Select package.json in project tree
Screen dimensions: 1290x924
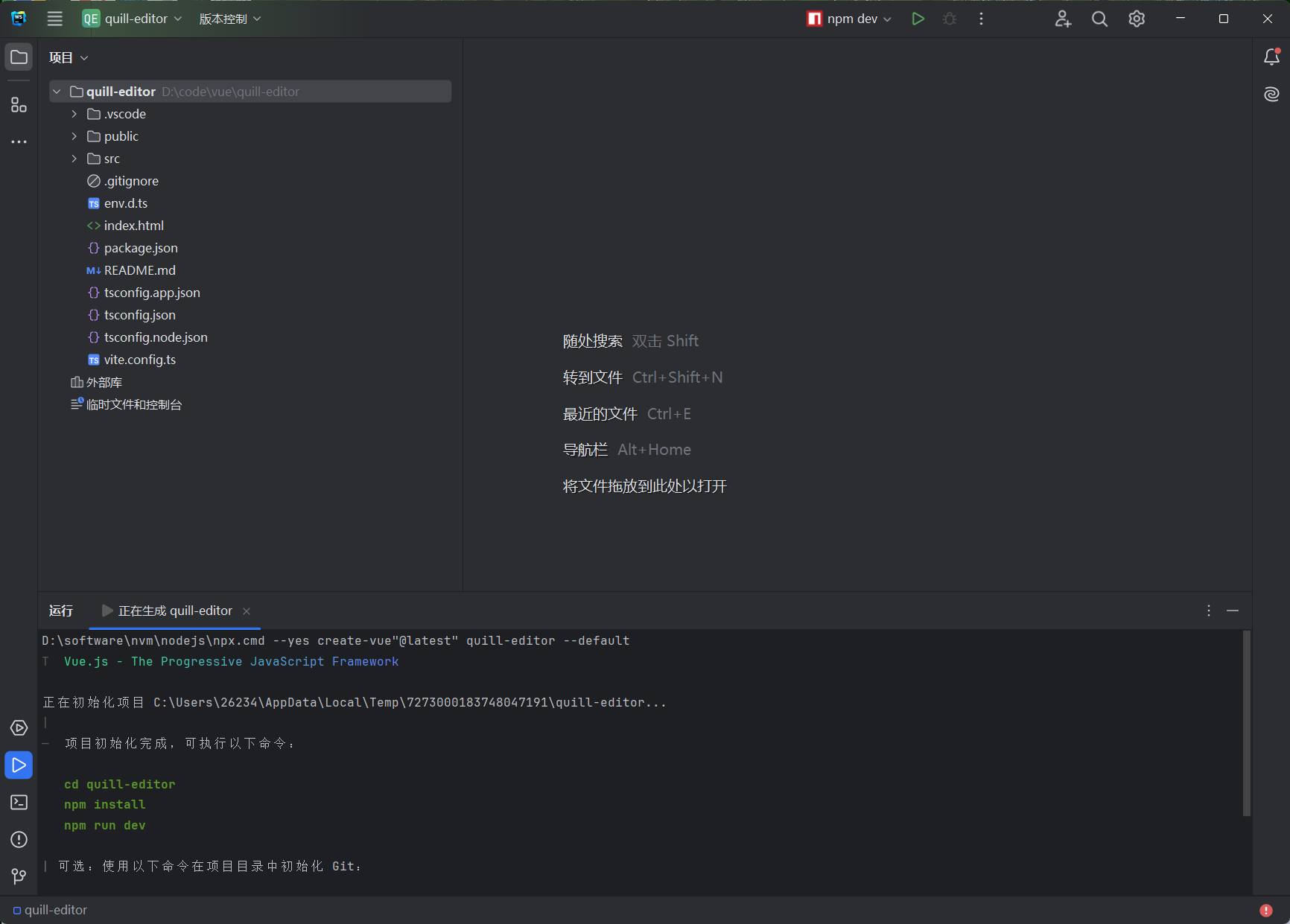(133, 248)
